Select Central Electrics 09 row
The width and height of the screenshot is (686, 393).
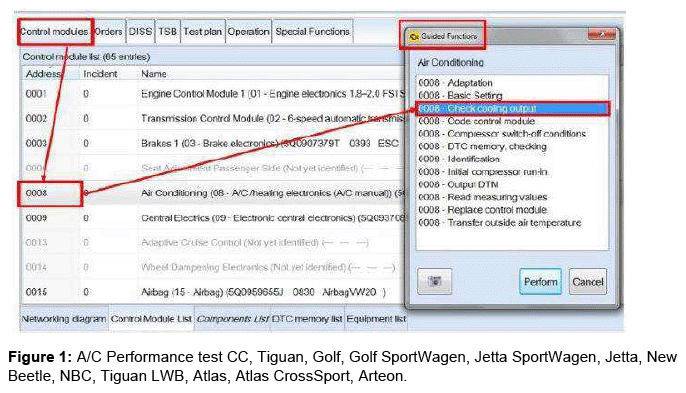[x=213, y=218]
